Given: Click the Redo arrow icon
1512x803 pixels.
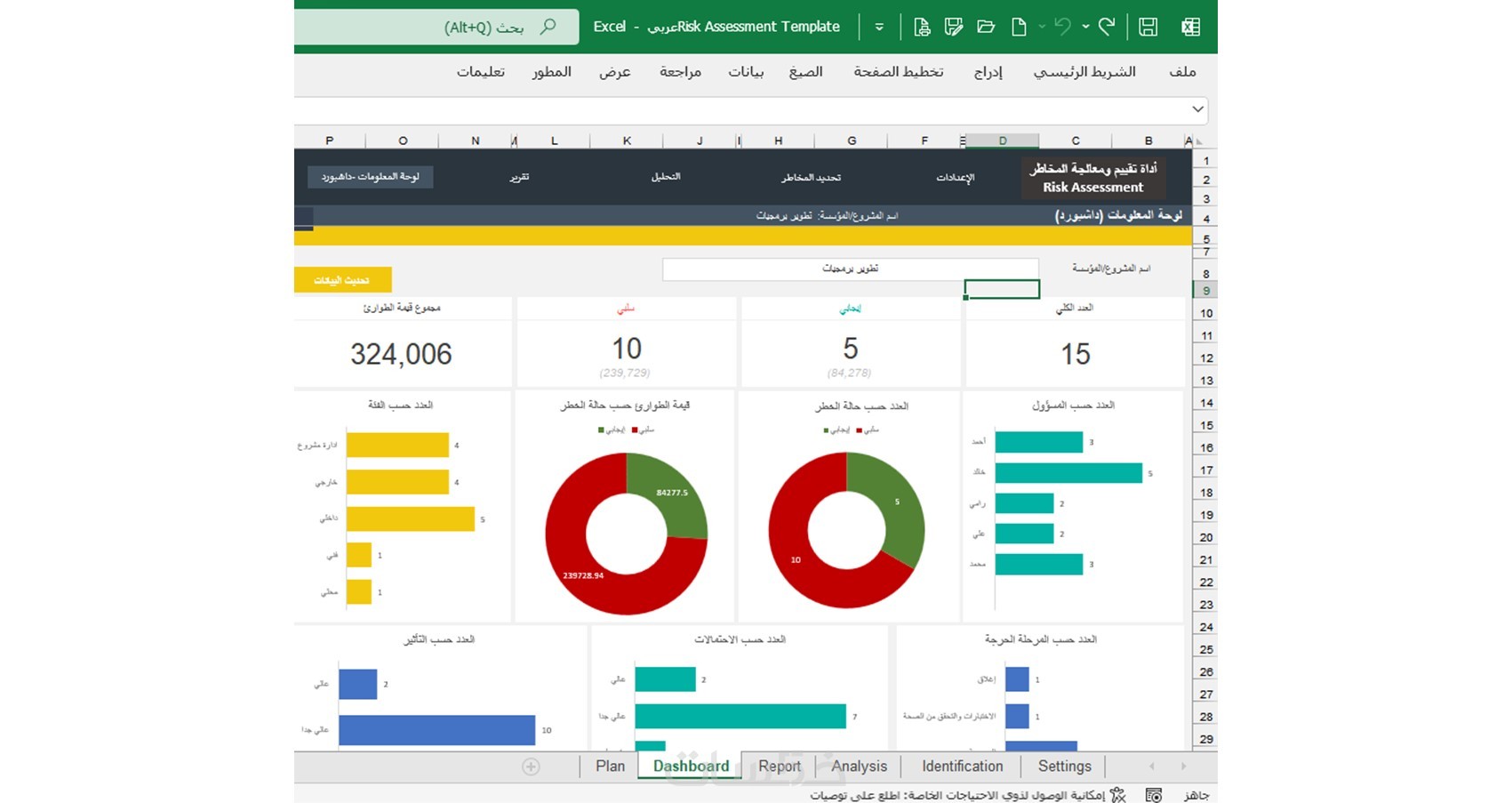Looking at the screenshot, I should tap(1107, 27).
